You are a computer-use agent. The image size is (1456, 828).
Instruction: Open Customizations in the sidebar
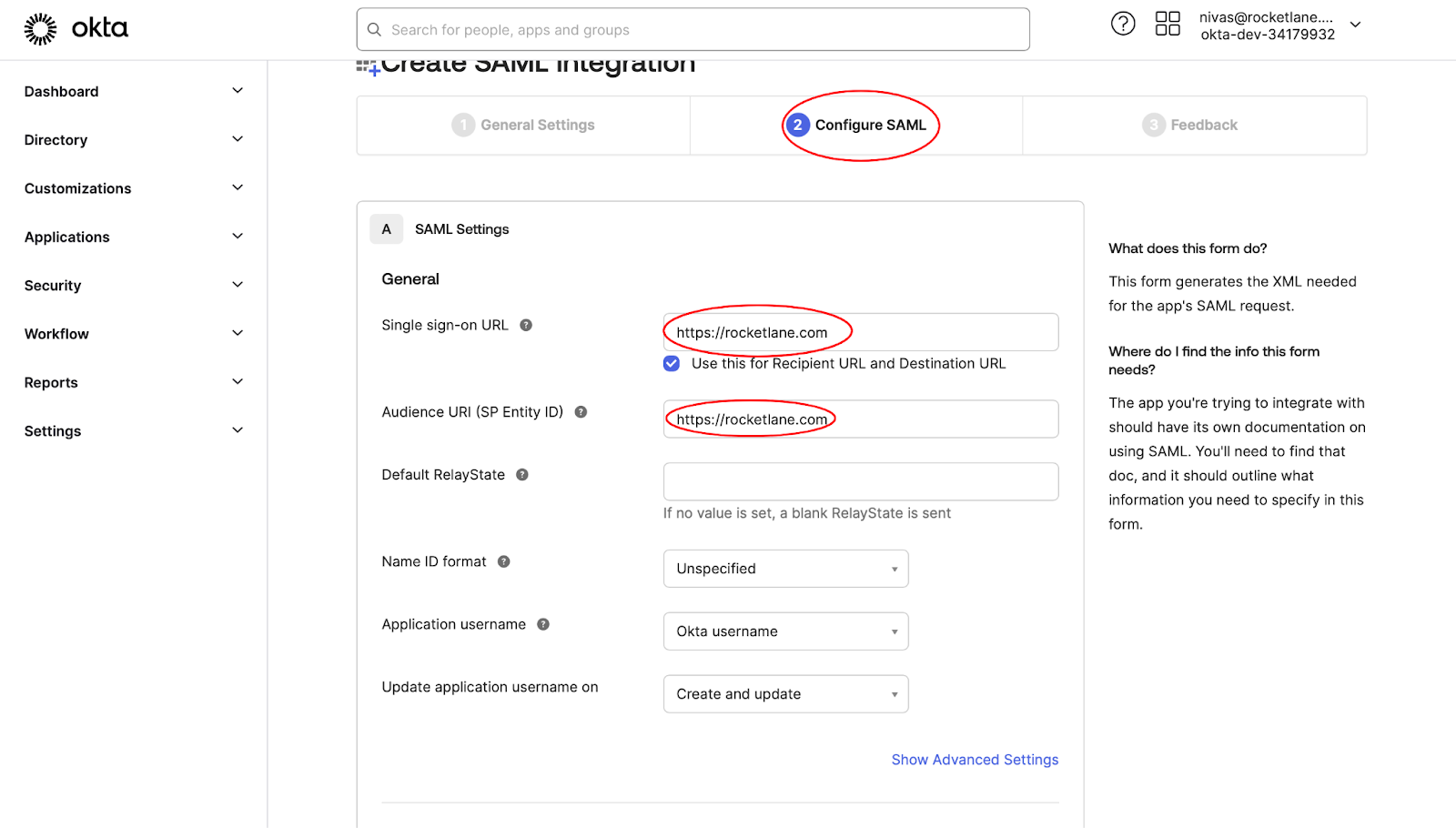pyautogui.click(x=78, y=188)
